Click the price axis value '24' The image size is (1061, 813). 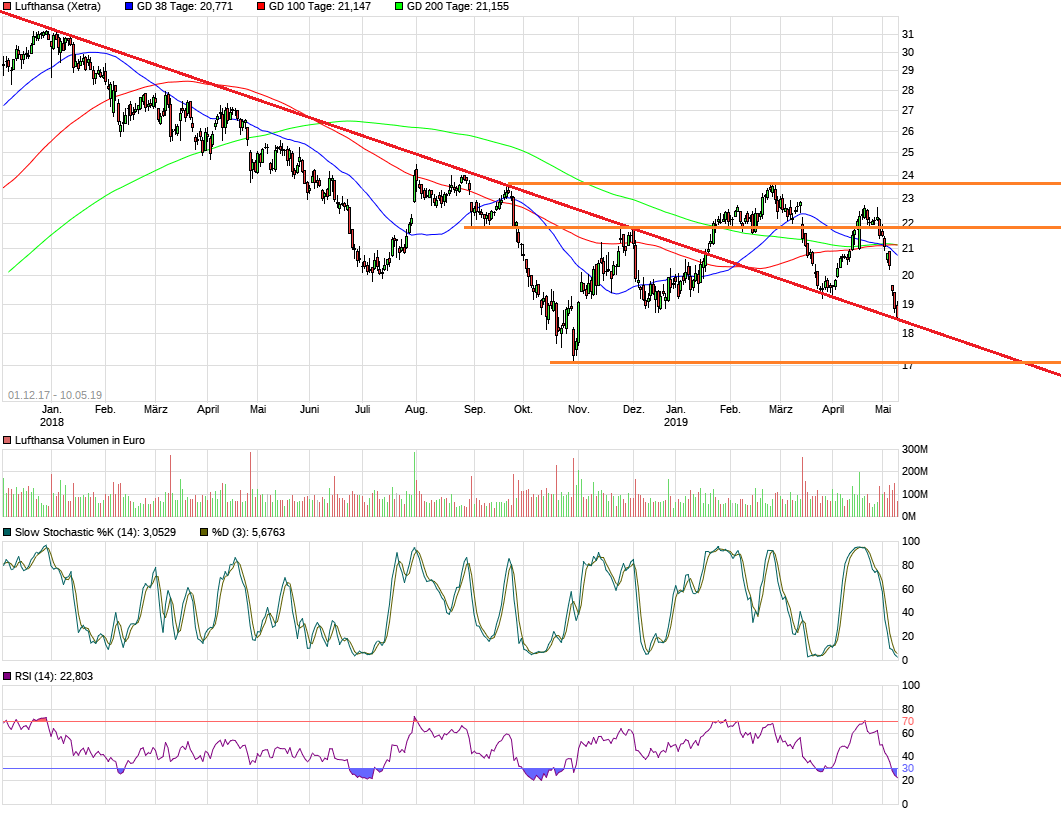(907, 175)
